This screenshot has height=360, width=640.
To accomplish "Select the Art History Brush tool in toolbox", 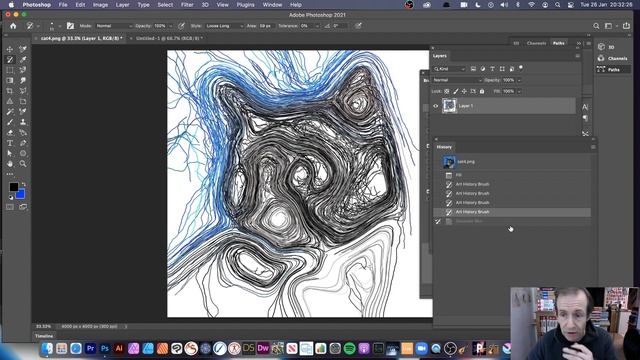I will click(10, 60).
